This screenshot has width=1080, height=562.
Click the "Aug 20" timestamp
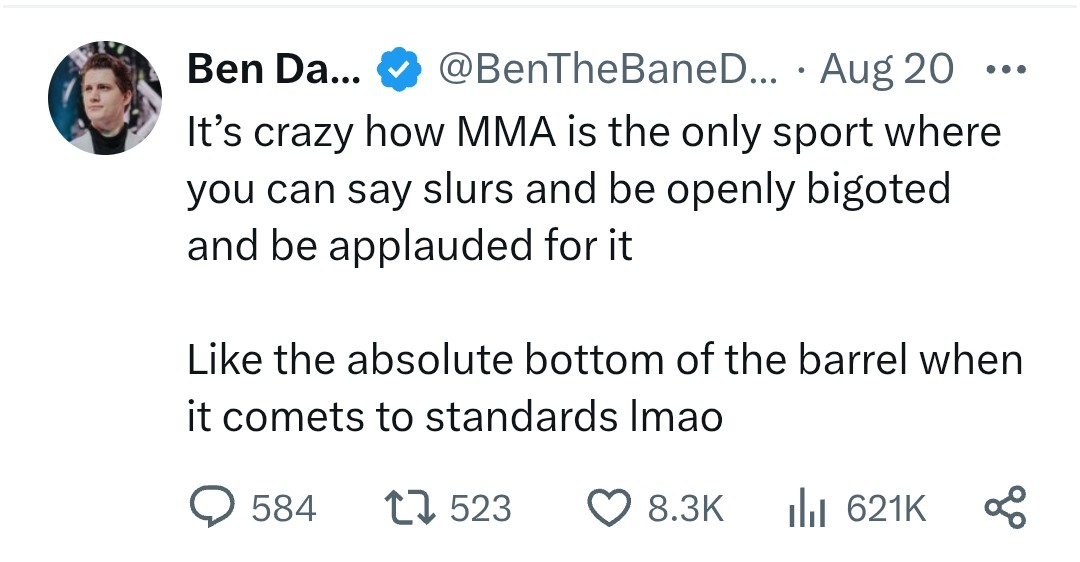pyautogui.click(x=886, y=70)
